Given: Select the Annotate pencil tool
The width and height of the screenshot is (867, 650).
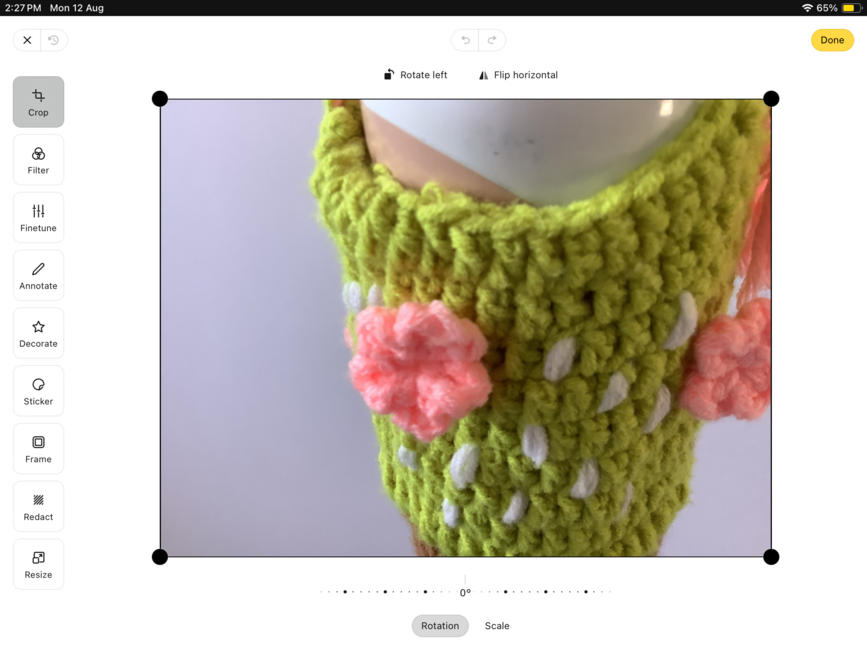Looking at the screenshot, I should coord(38,275).
